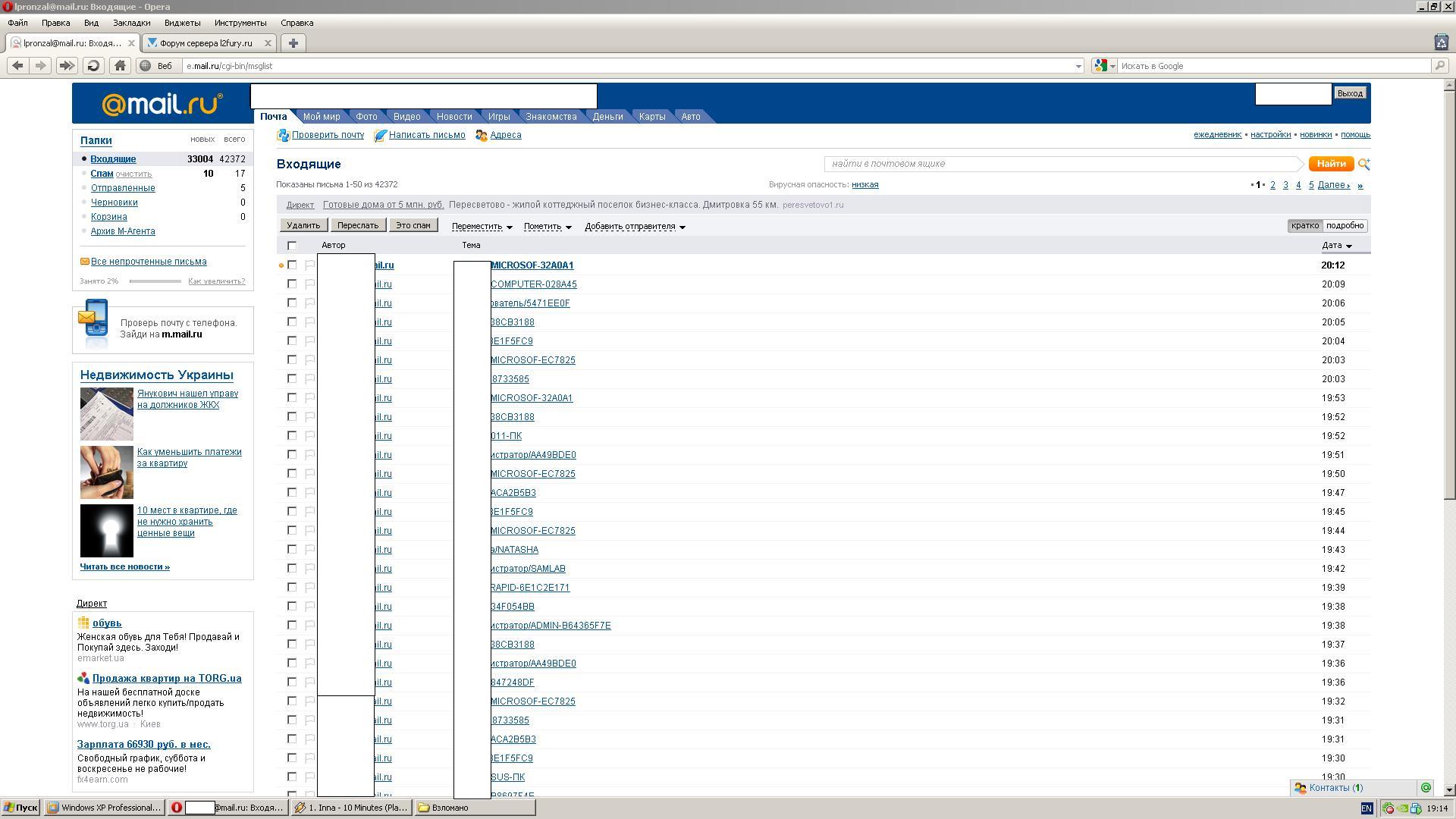Check the select-all checkbox in header
Viewport: 1456px width, 819px height.
click(292, 246)
